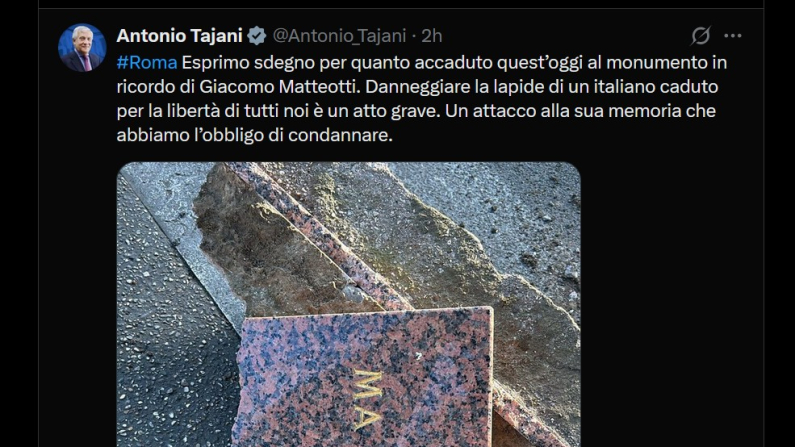Open the @Antonio_Tajani handle link
Screen dimensions: 795x447
pos(339,36)
